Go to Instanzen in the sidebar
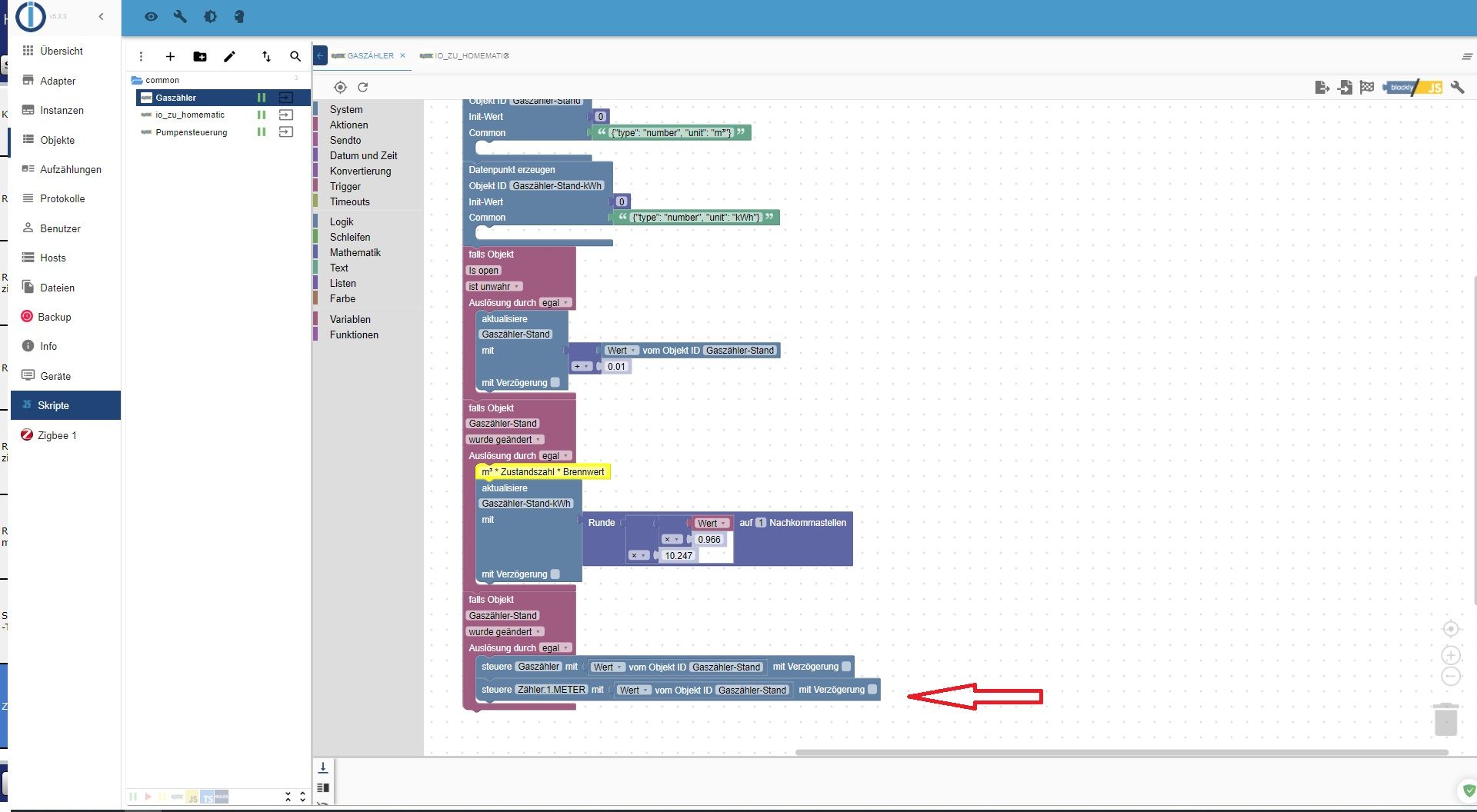The image size is (1477, 812). [x=62, y=110]
